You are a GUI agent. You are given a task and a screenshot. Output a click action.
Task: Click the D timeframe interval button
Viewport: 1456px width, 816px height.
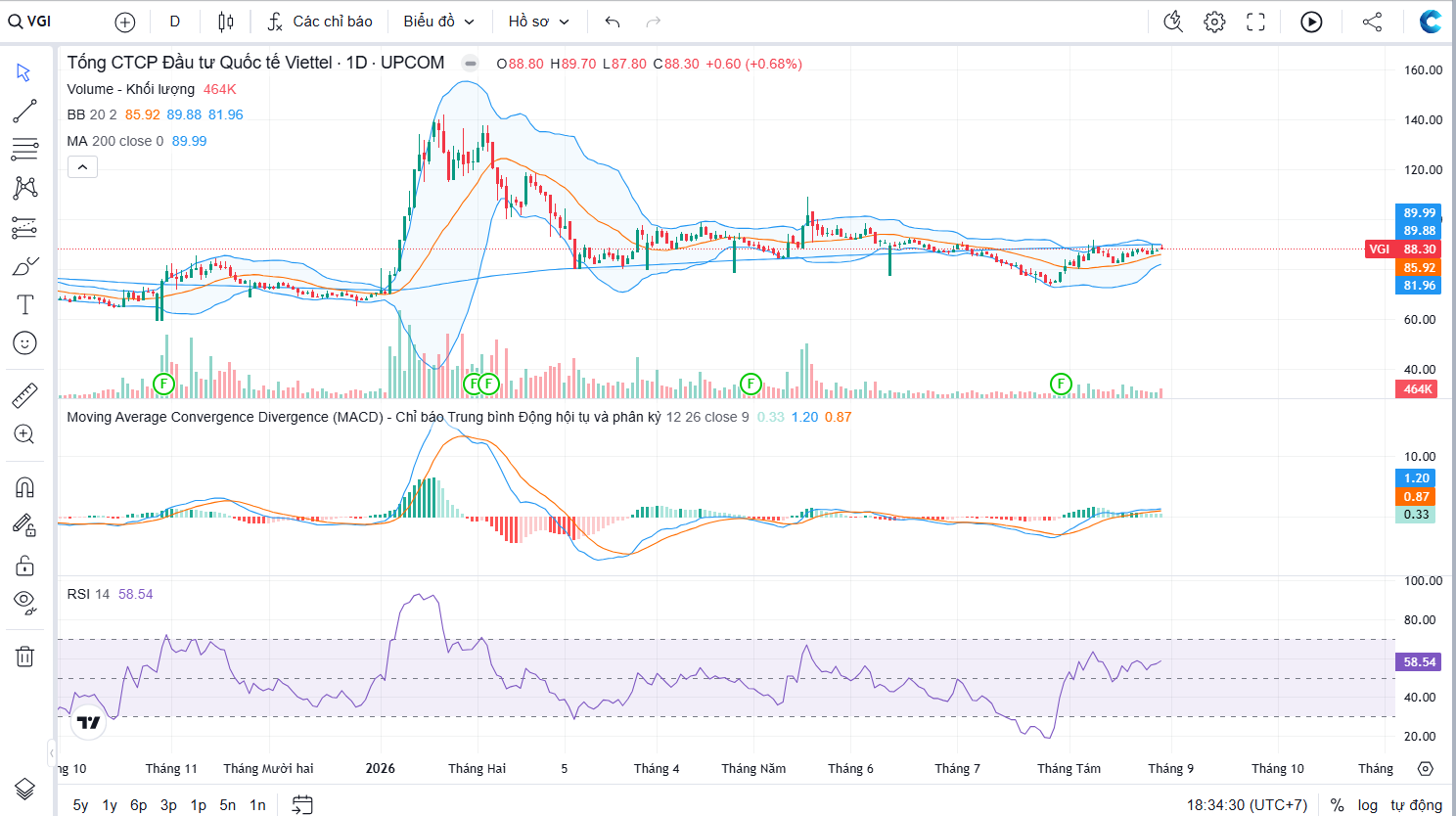[174, 22]
